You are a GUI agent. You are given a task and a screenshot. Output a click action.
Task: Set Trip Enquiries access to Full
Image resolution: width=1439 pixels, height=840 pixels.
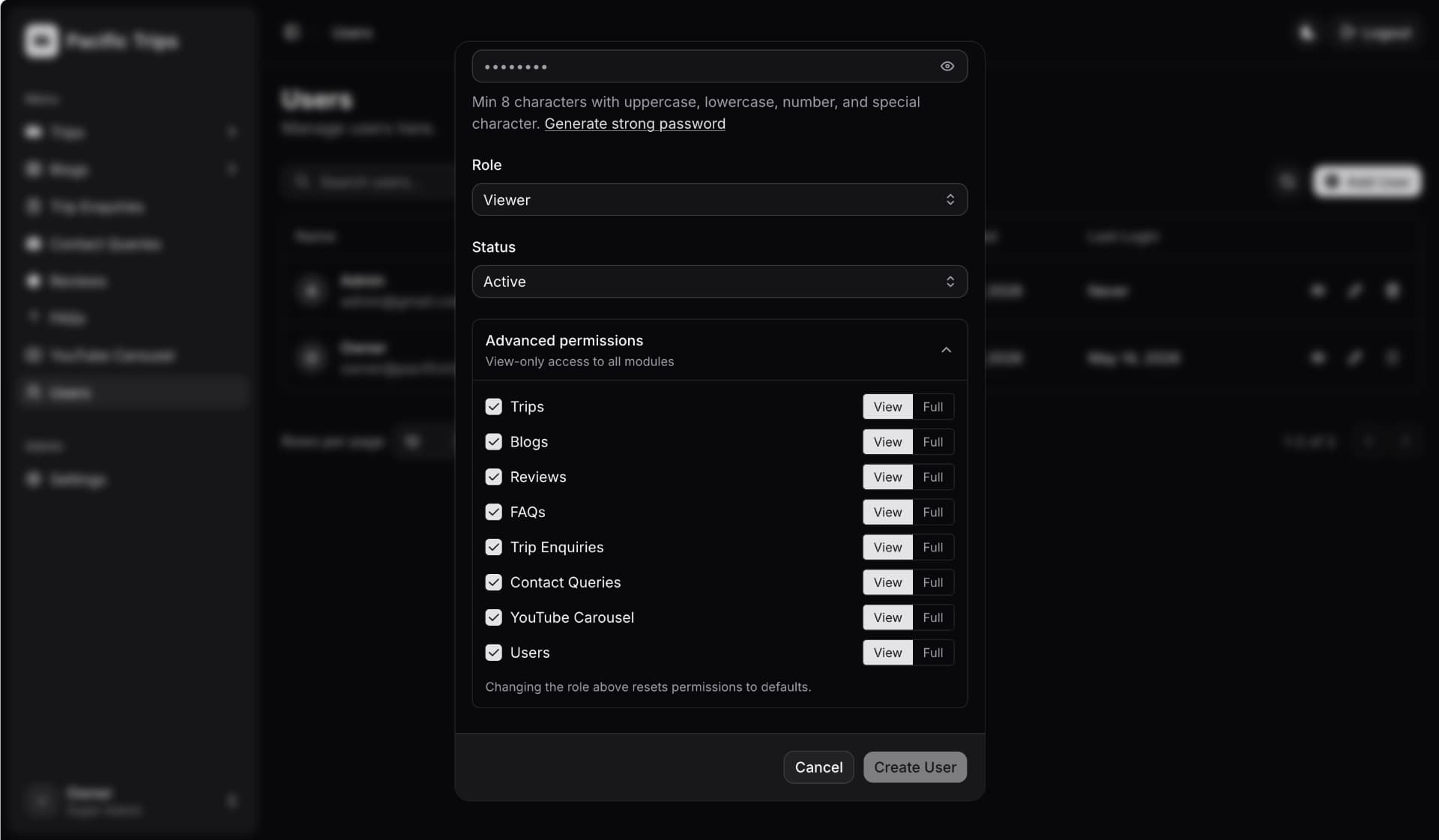tap(932, 547)
